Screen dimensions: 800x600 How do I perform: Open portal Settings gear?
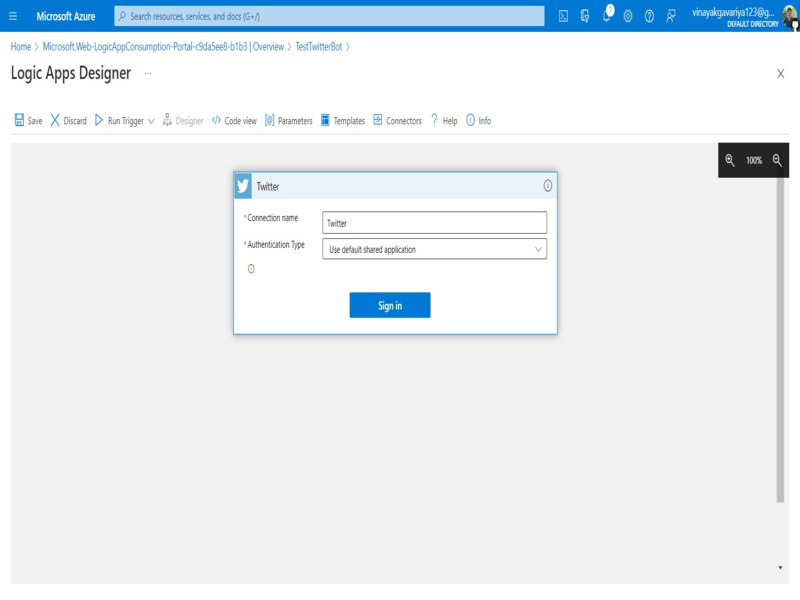point(628,16)
